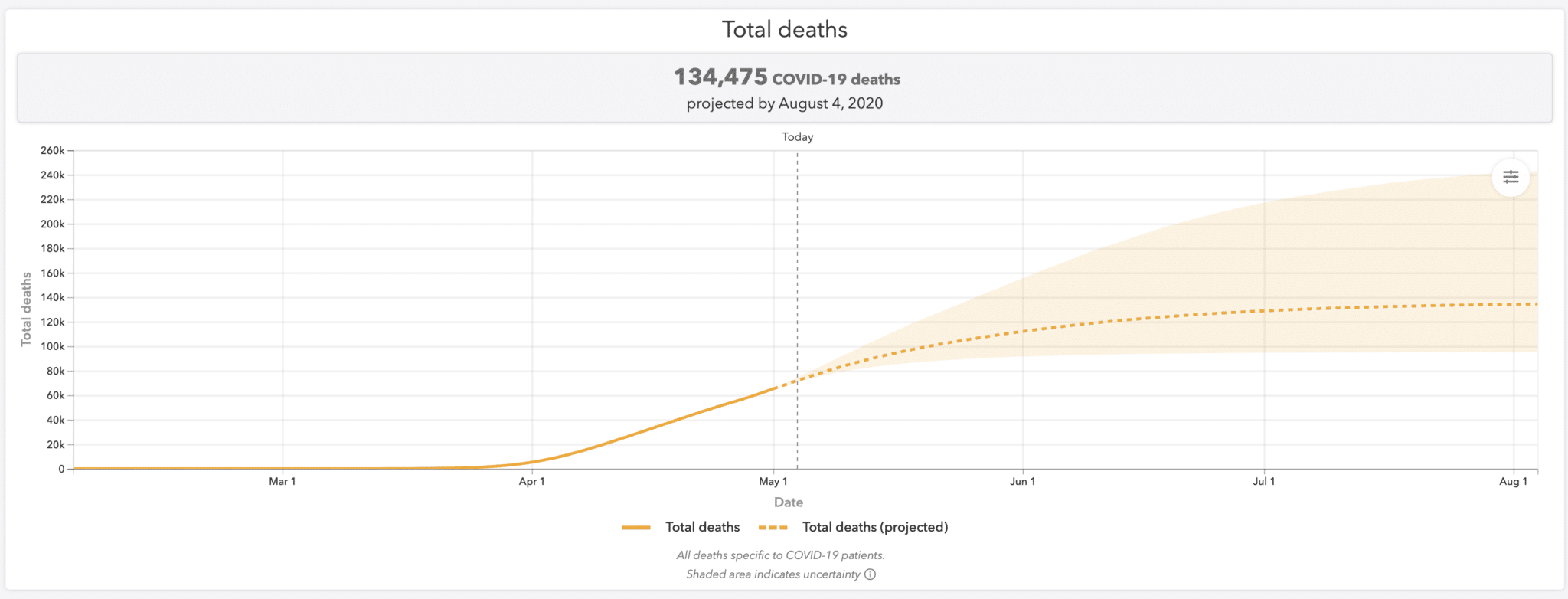Click the Jul 1 date axis label
The height and width of the screenshot is (599, 1568).
[1264, 482]
